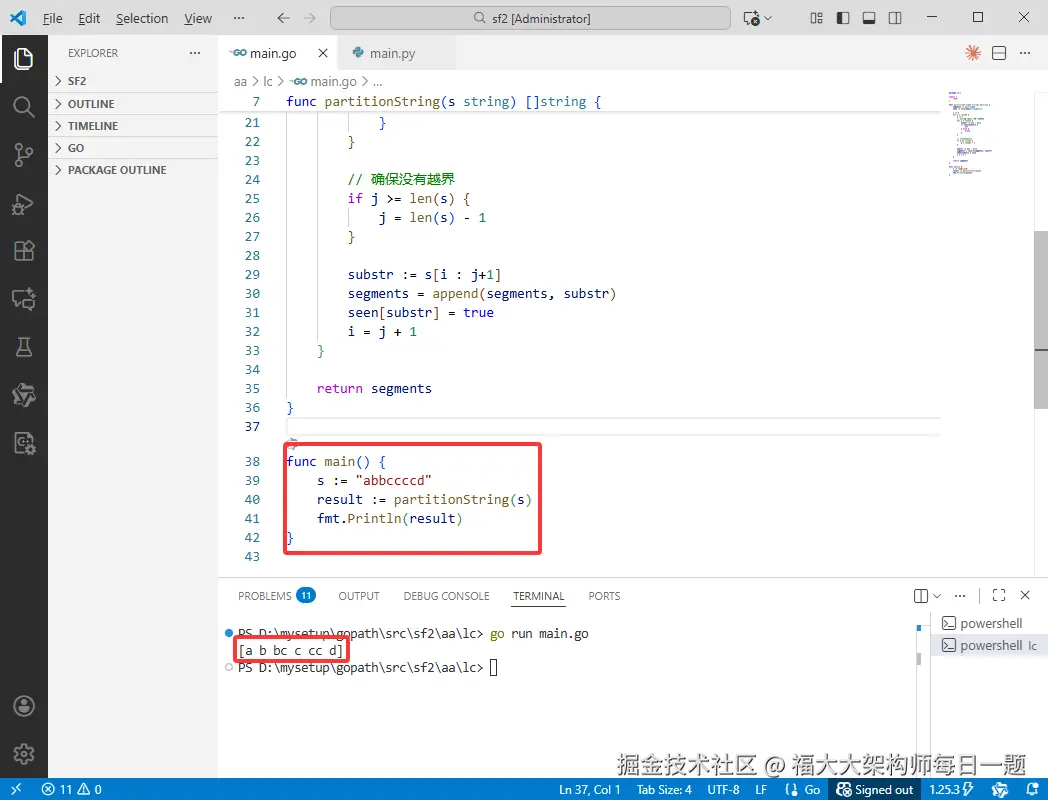The height and width of the screenshot is (800, 1048).
Task: Expand the TIMELINE section
Action: coord(134,126)
